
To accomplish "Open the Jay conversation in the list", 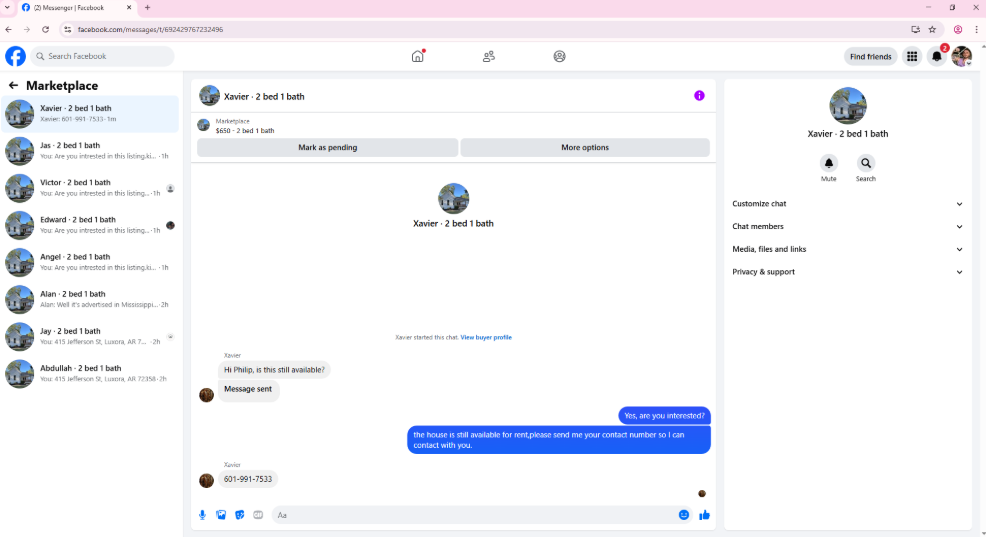I will tap(90, 336).
